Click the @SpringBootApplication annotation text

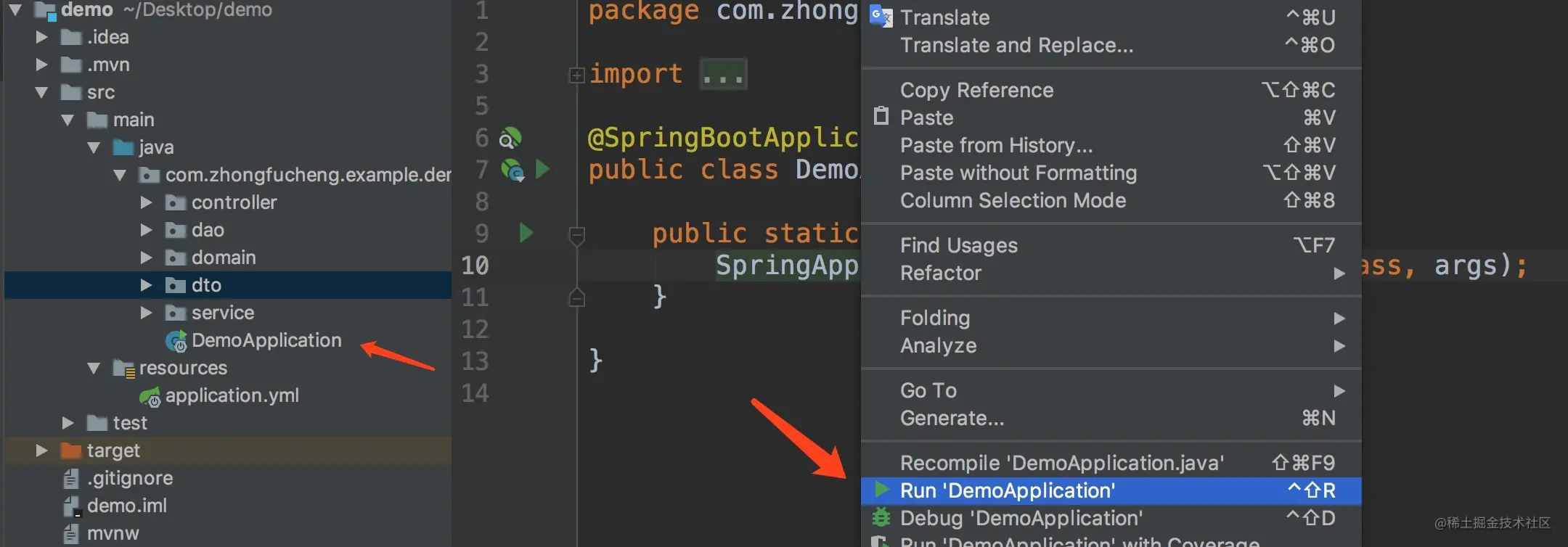(x=723, y=138)
